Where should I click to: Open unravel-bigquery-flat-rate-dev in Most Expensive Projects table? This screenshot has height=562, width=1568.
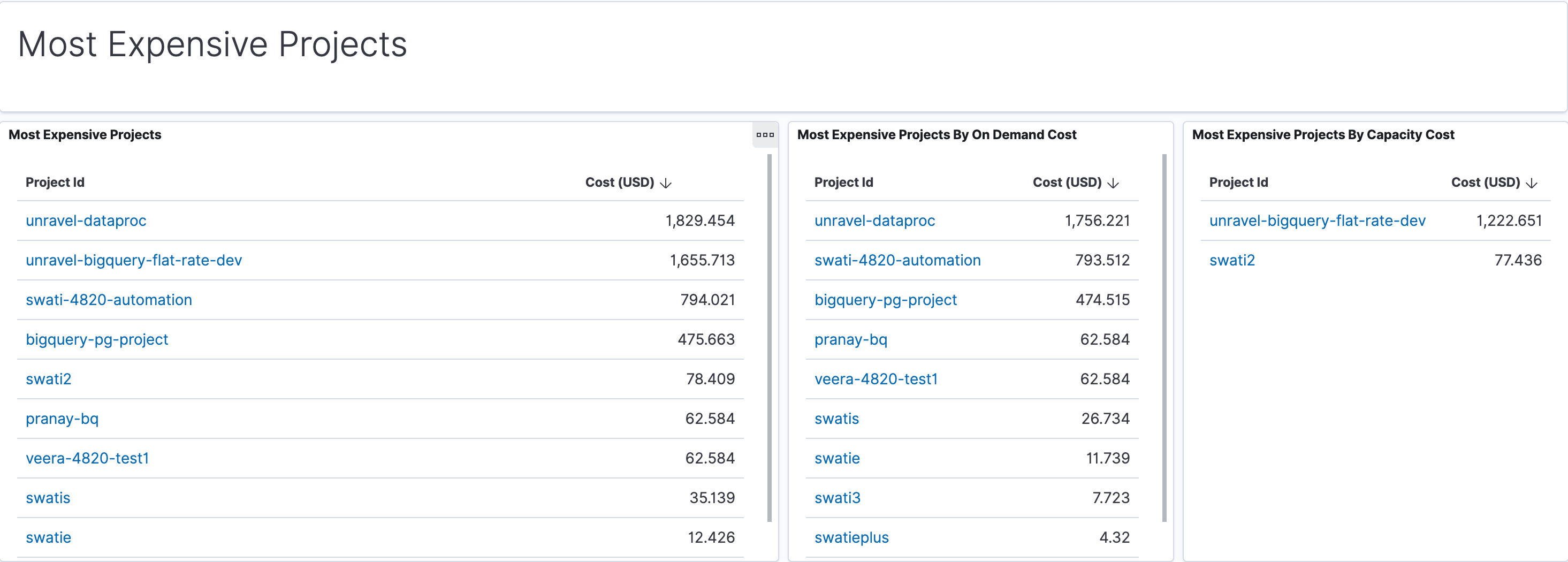(134, 260)
